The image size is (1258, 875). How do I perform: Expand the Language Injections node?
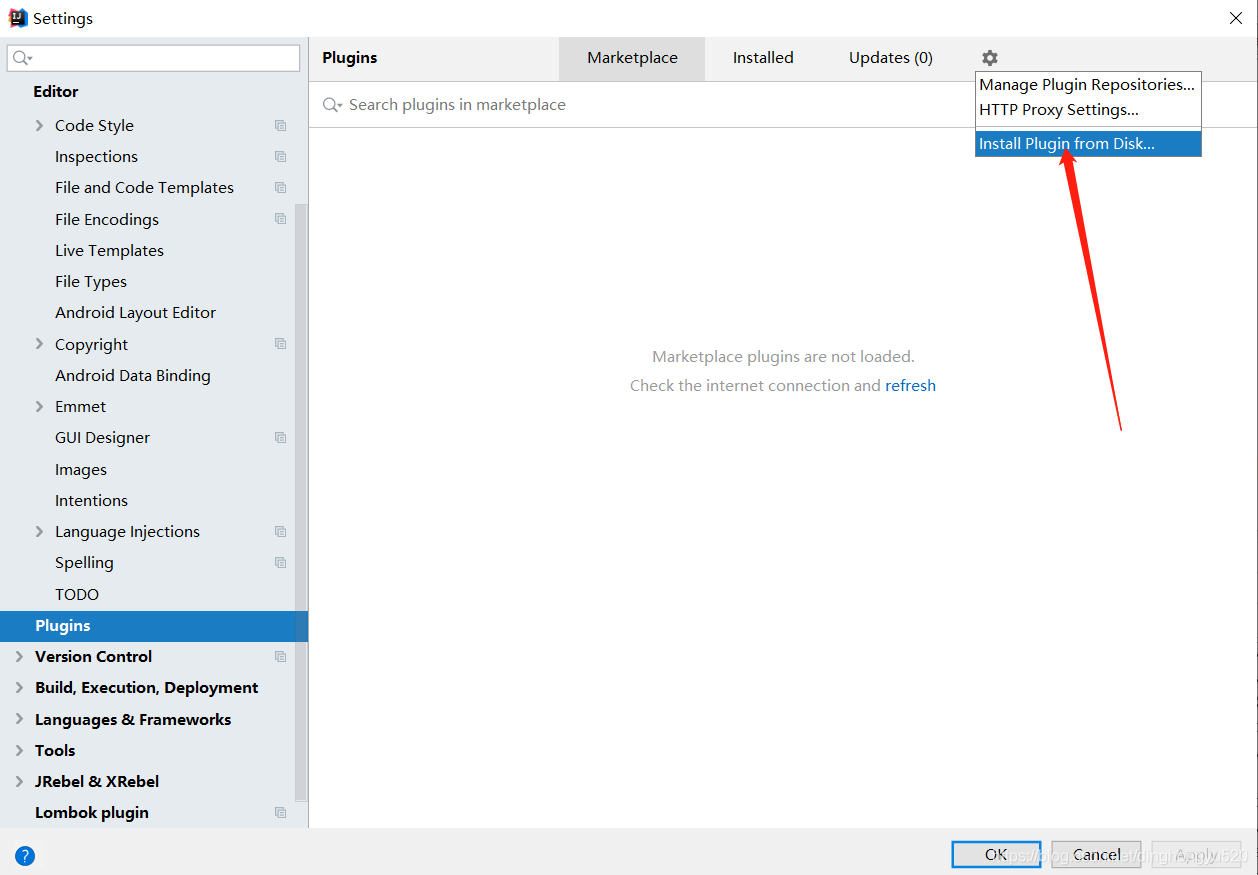click(x=39, y=531)
